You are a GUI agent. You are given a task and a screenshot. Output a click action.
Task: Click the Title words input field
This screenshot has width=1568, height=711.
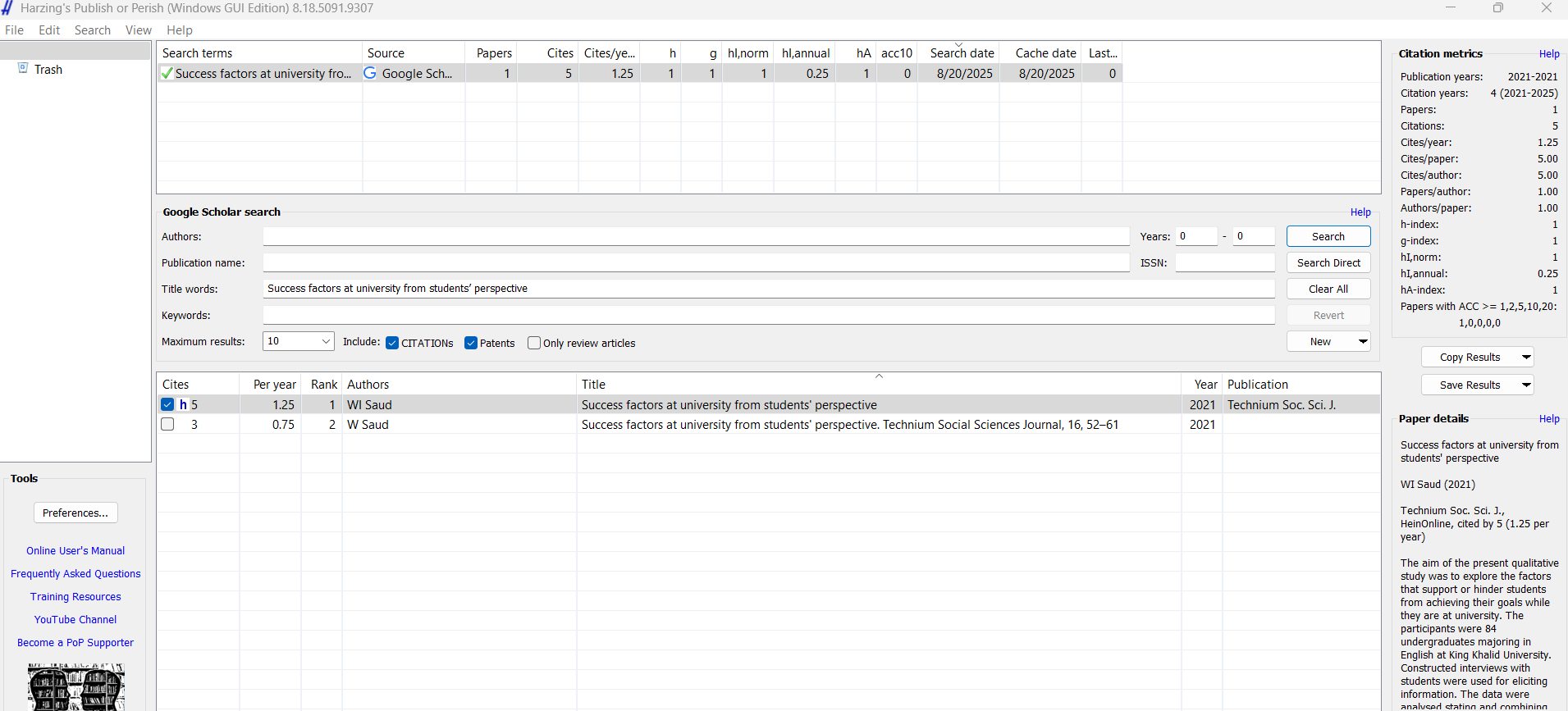pyautogui.click(x=768, y=289)
